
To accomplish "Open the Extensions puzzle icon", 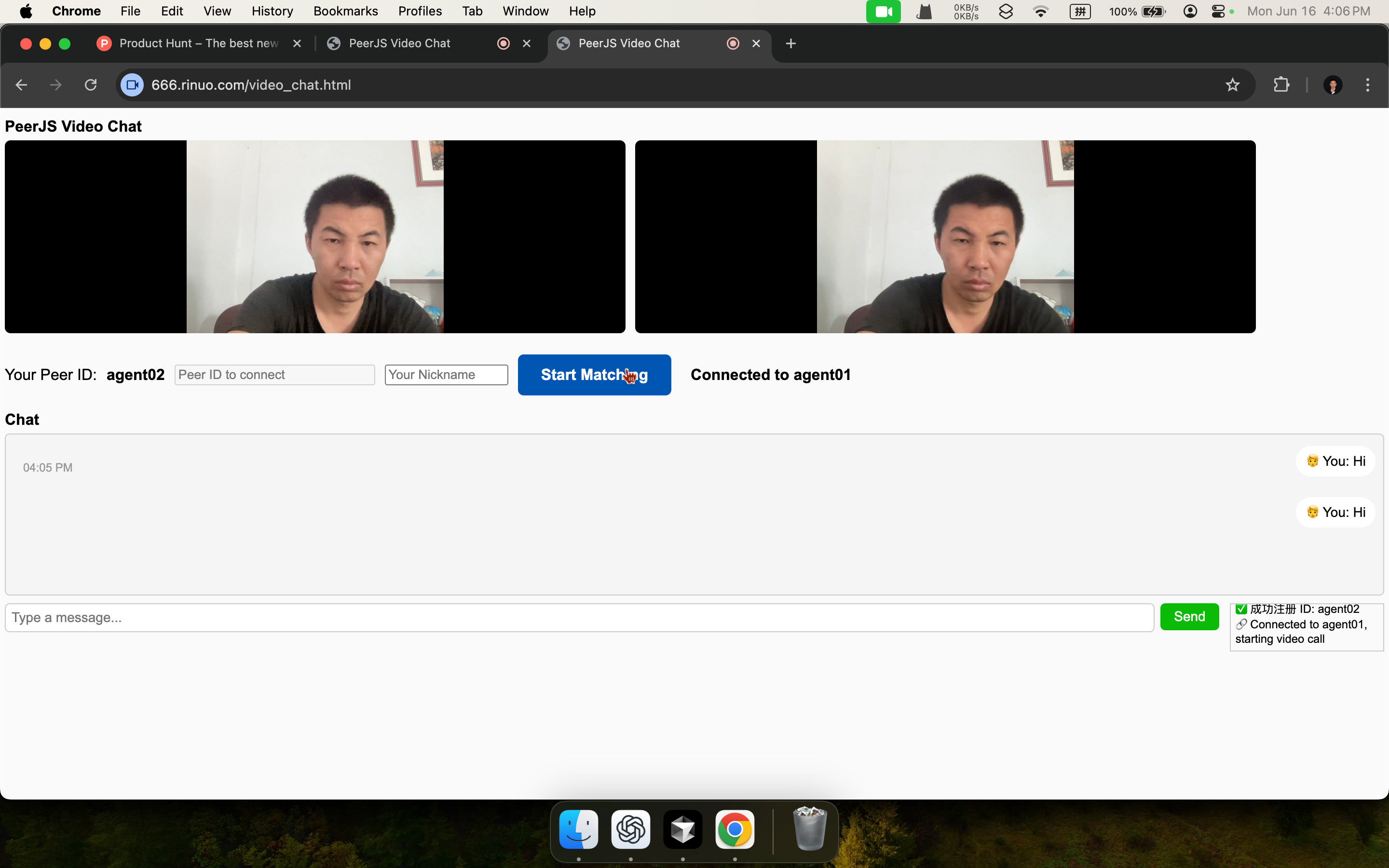I will pos(1281,84).
